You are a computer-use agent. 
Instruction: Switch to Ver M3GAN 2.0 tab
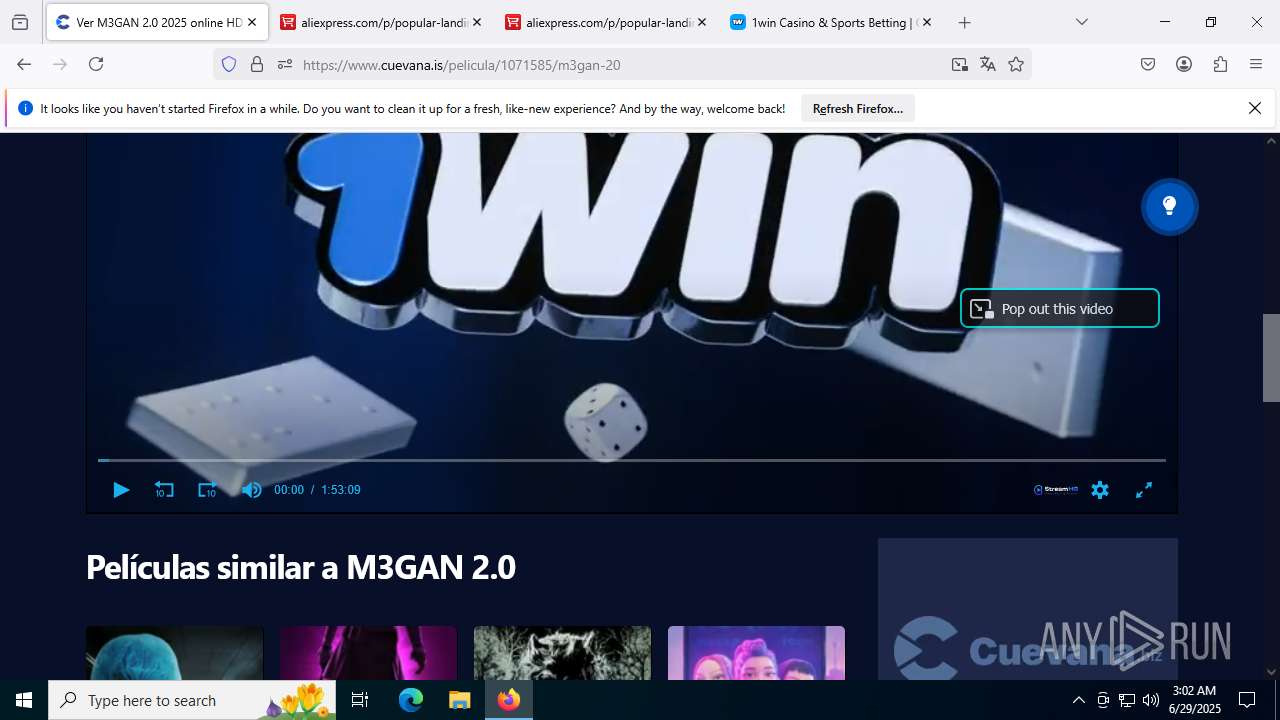coord(155,22)
